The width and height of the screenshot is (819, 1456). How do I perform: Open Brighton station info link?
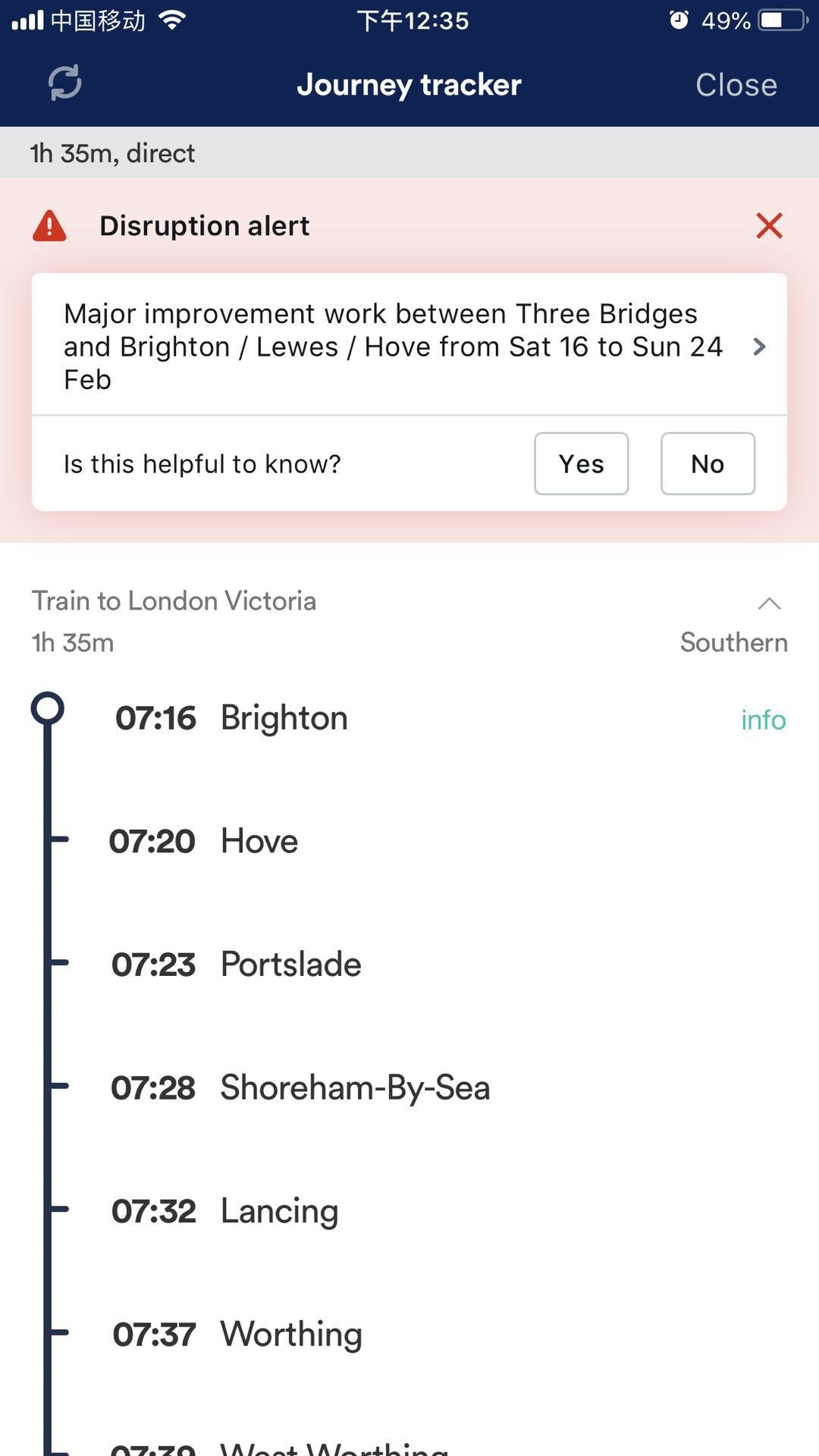(x=763, y=720)
